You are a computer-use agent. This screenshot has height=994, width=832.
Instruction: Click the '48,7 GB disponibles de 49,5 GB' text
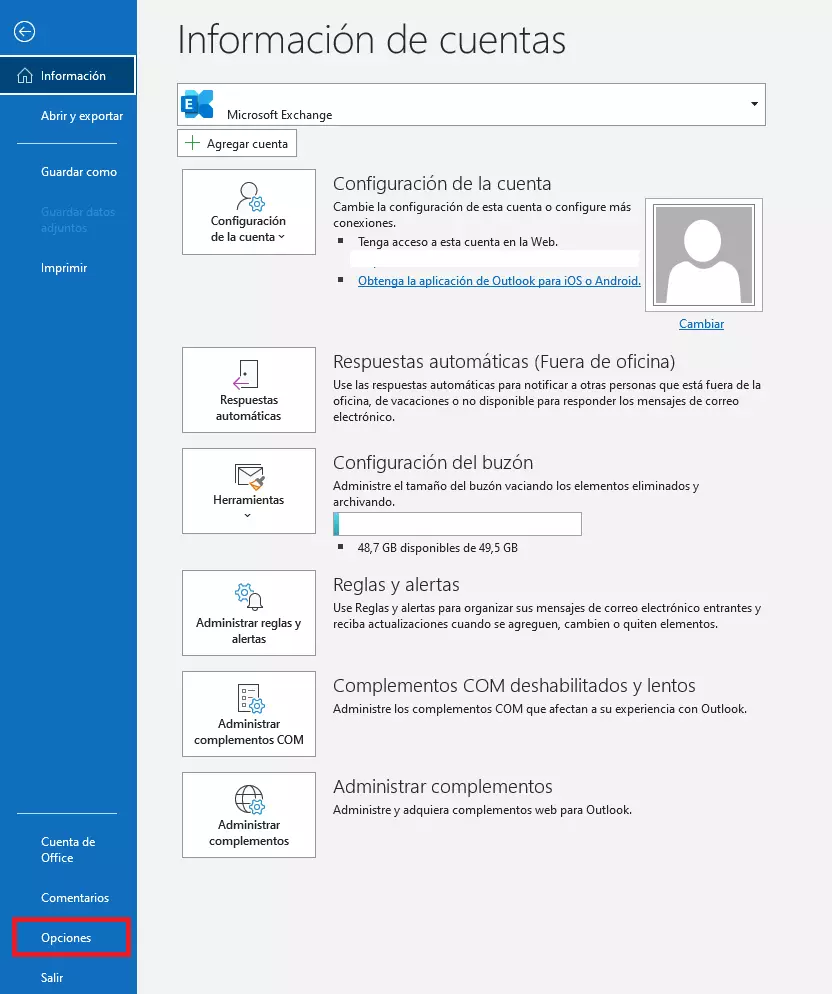pos(438,548)
